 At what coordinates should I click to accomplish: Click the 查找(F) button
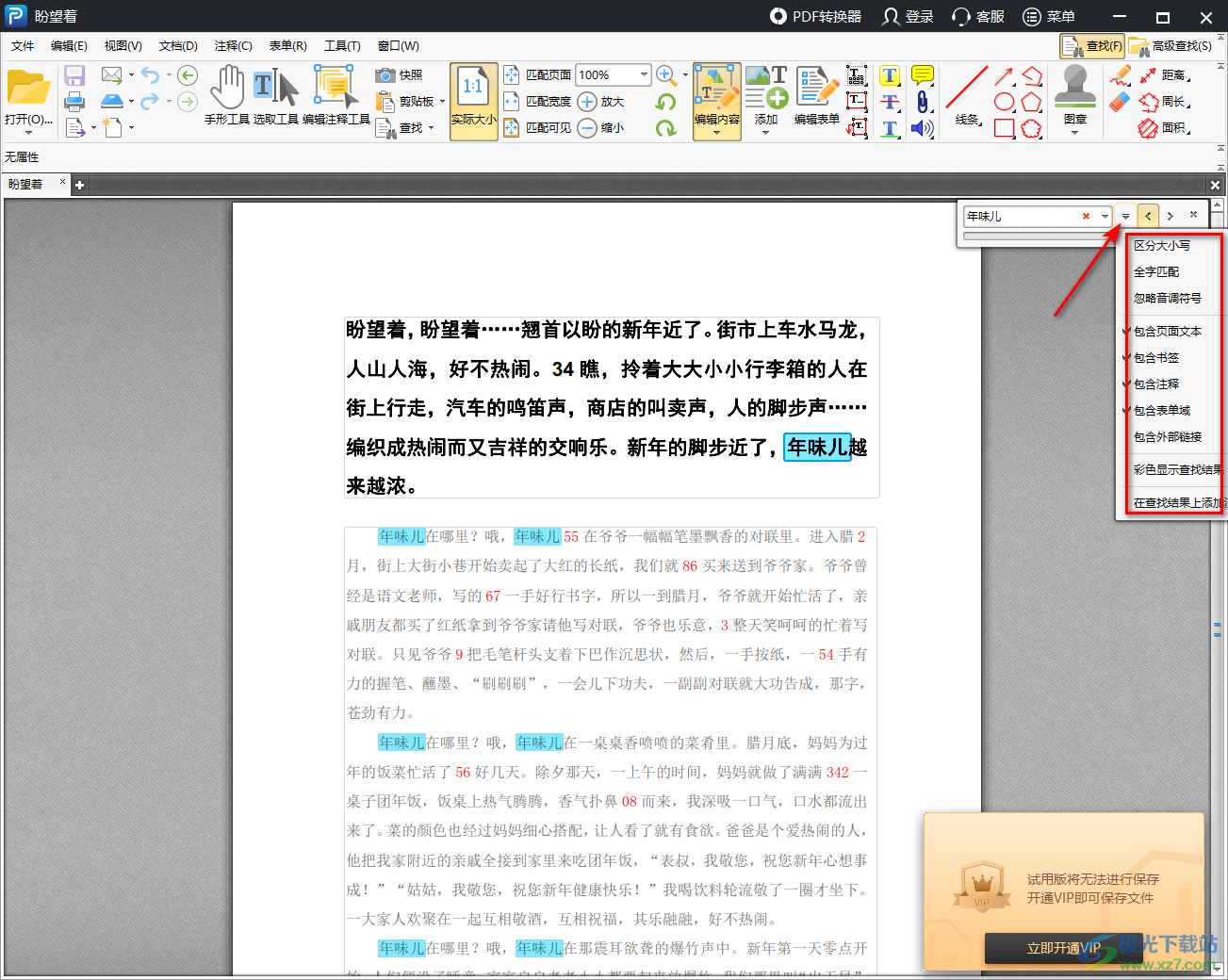coord(1093,45)
